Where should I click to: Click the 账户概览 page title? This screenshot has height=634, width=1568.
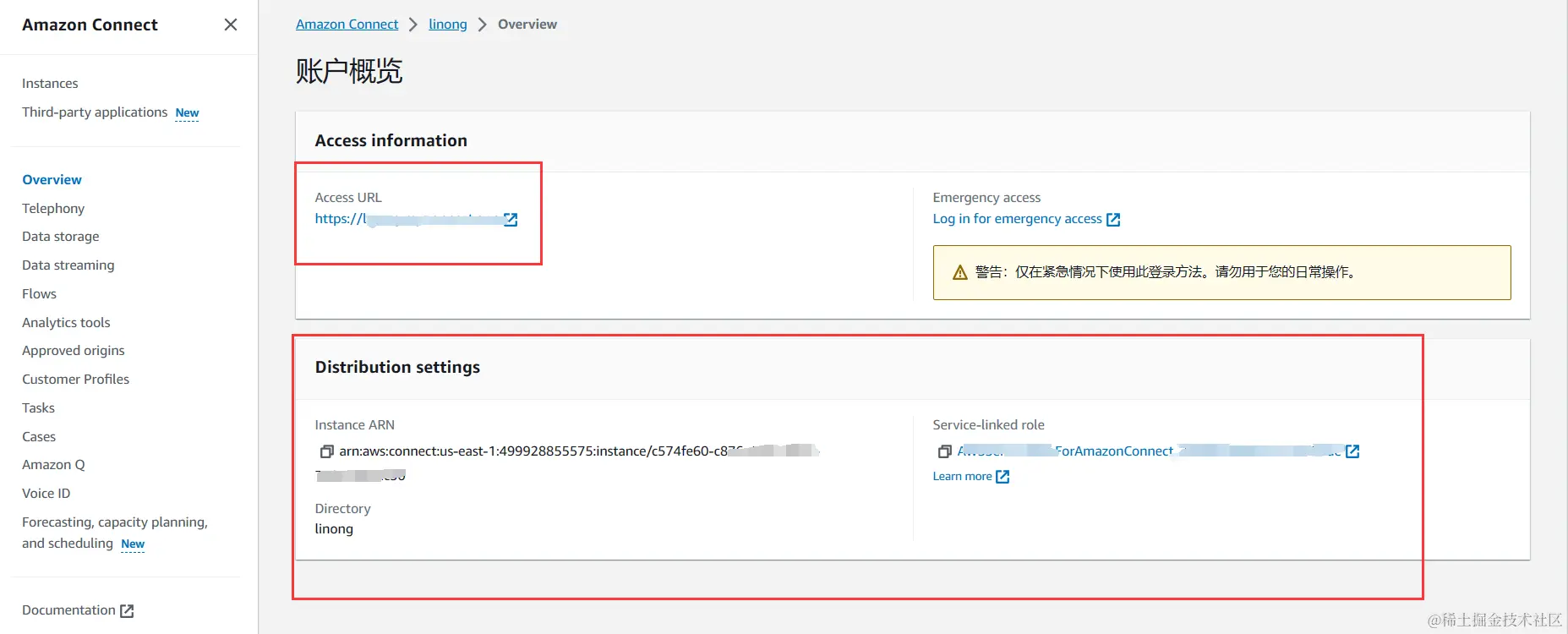(349, 71)
